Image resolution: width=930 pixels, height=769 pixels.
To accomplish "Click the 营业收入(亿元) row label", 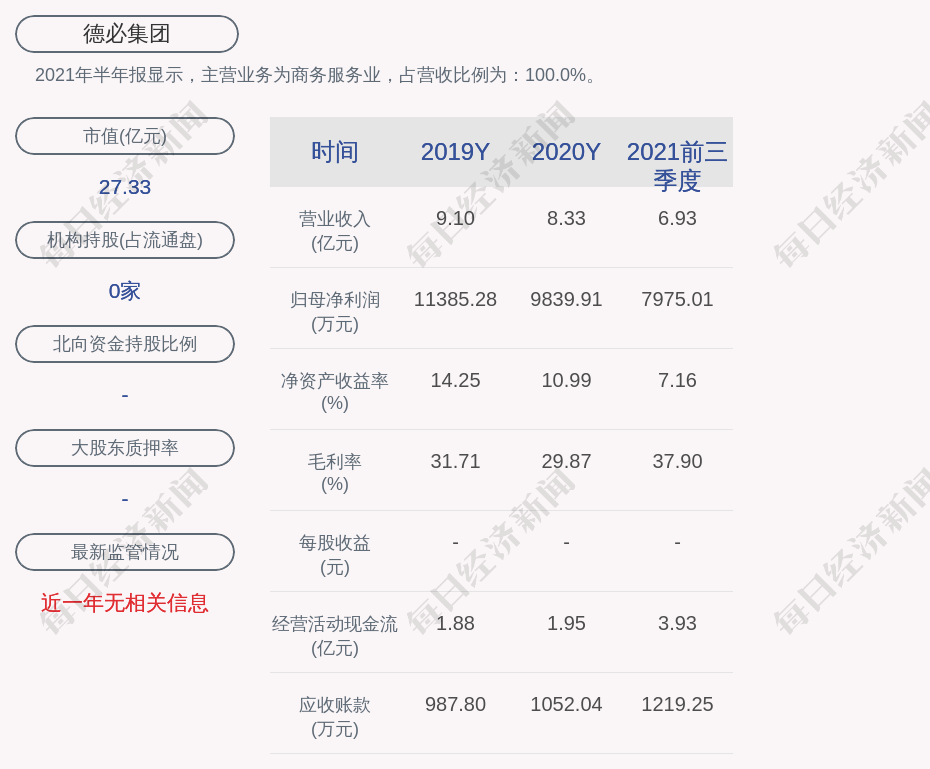I will click(x=335, y=231).
